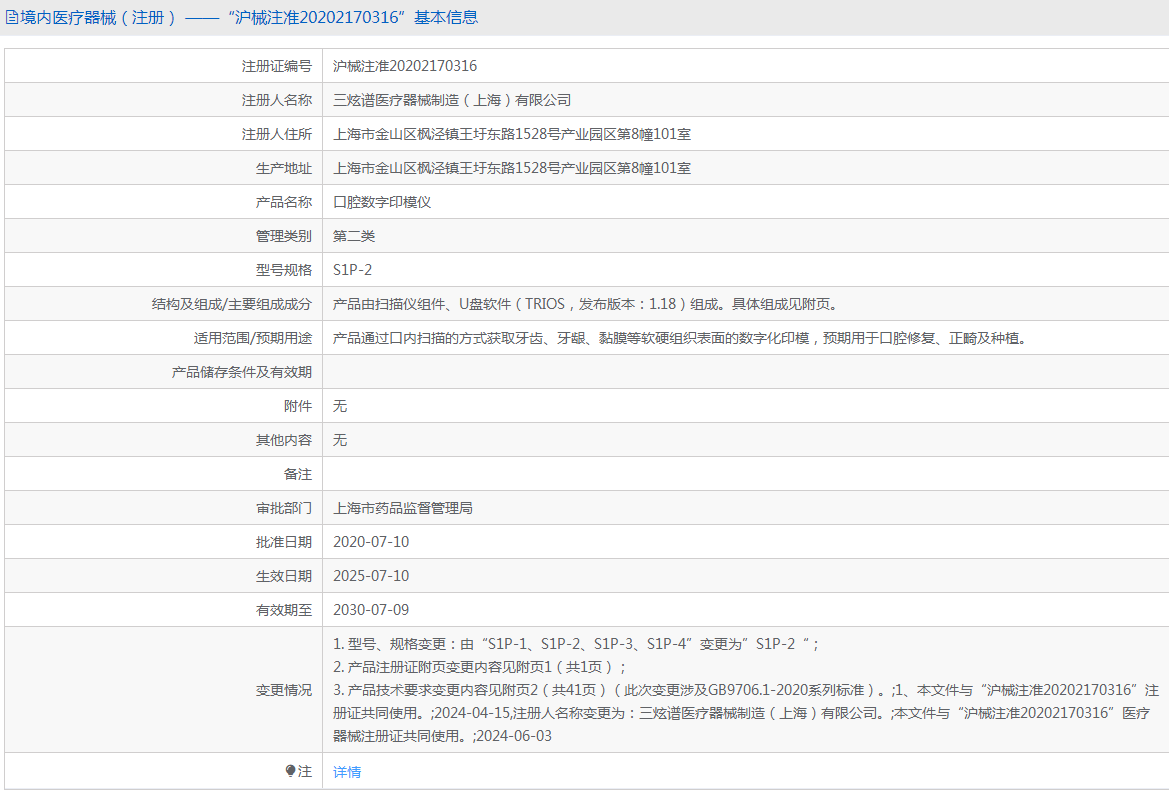Click the registrant name 三炫谱医疗器械制造（上海）有限公司
Screen dimensions: 1169x792
tap(452, 100)
